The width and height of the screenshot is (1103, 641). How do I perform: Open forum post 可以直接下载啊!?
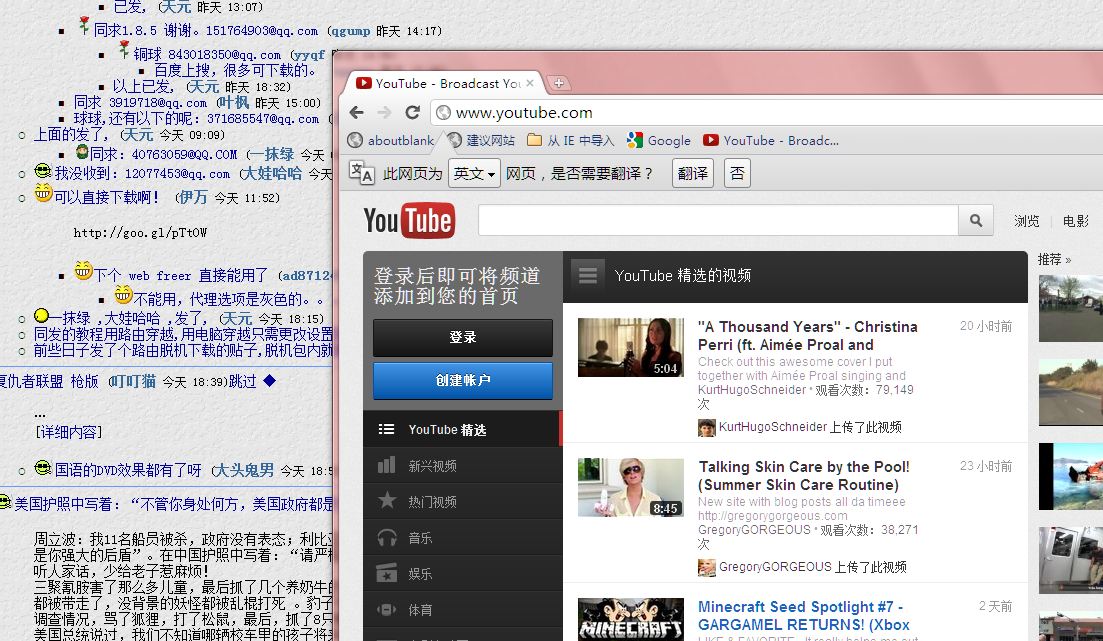tap(107, 197)
